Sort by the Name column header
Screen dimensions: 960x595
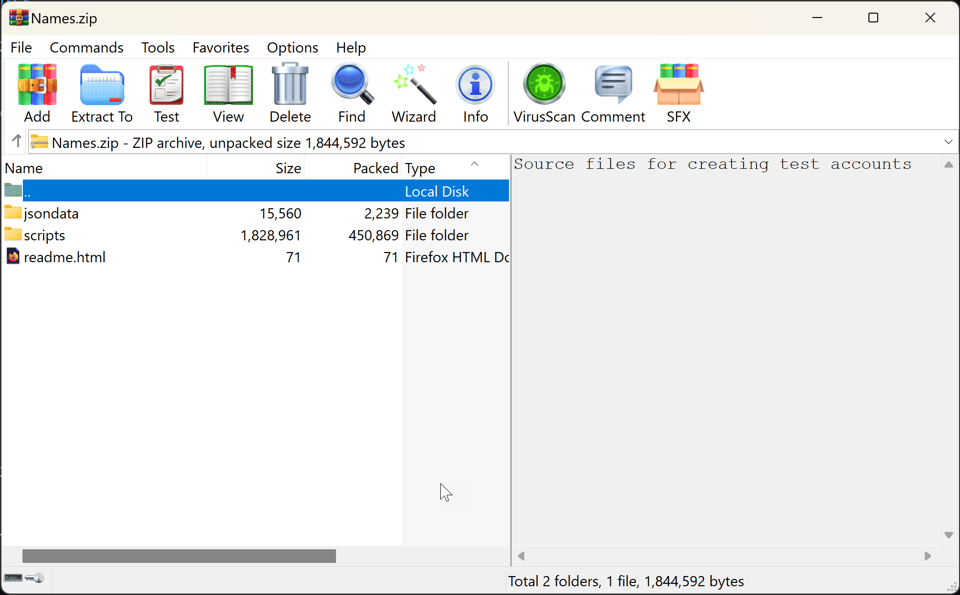104,168
